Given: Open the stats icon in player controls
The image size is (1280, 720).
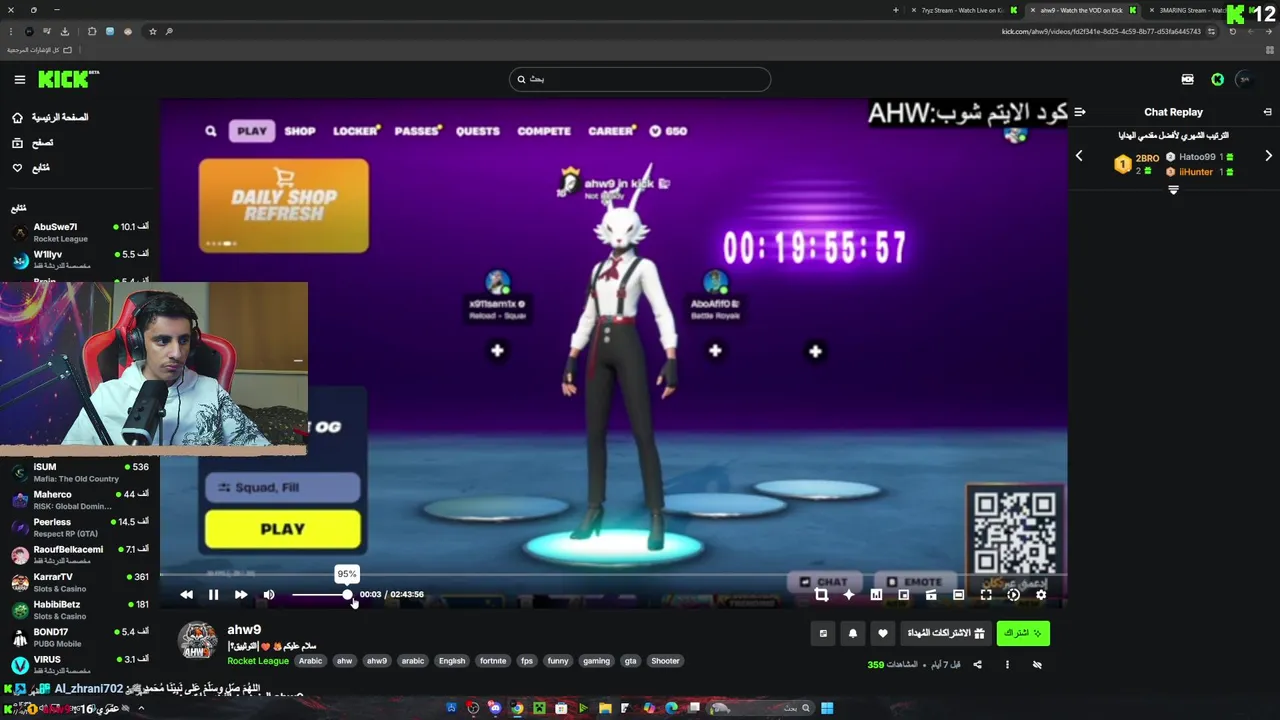Looking at the screenshot, I should pos(876,594).
